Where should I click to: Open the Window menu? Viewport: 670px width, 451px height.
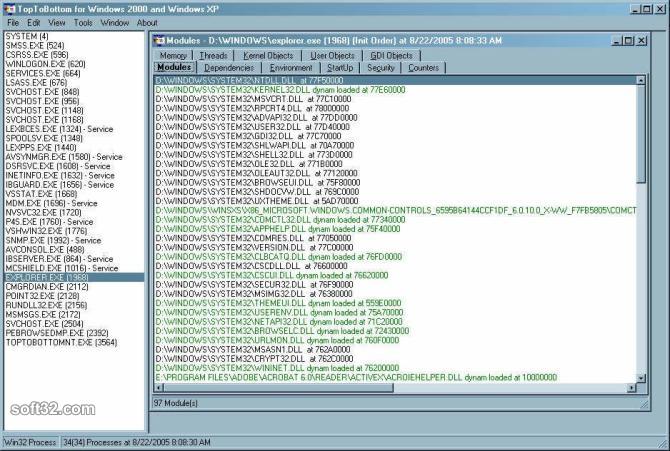(x=115, y=23)
